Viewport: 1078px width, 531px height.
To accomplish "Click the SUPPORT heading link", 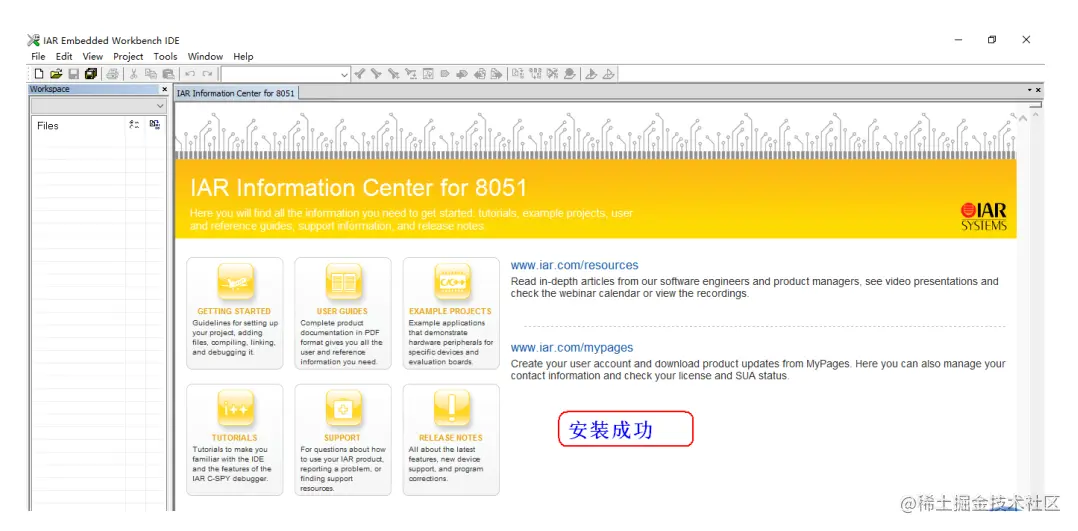I will coord(342,437).
